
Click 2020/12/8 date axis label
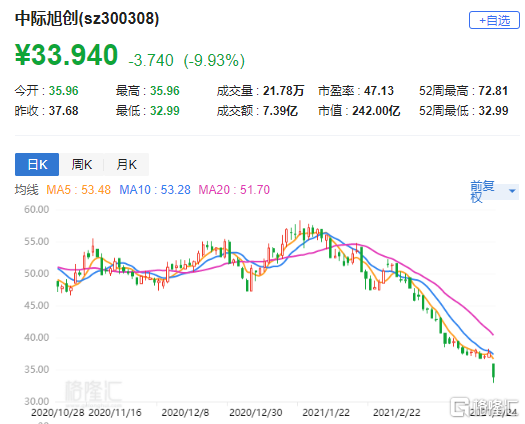(185, 413)
